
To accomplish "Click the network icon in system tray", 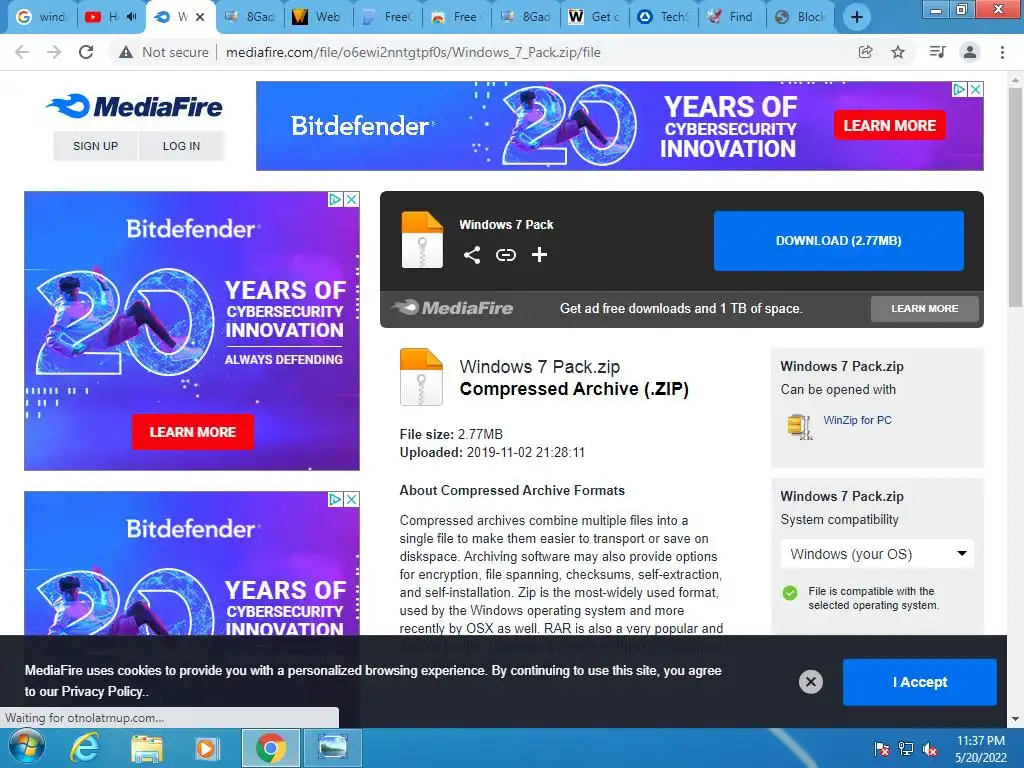I will 906,749.
